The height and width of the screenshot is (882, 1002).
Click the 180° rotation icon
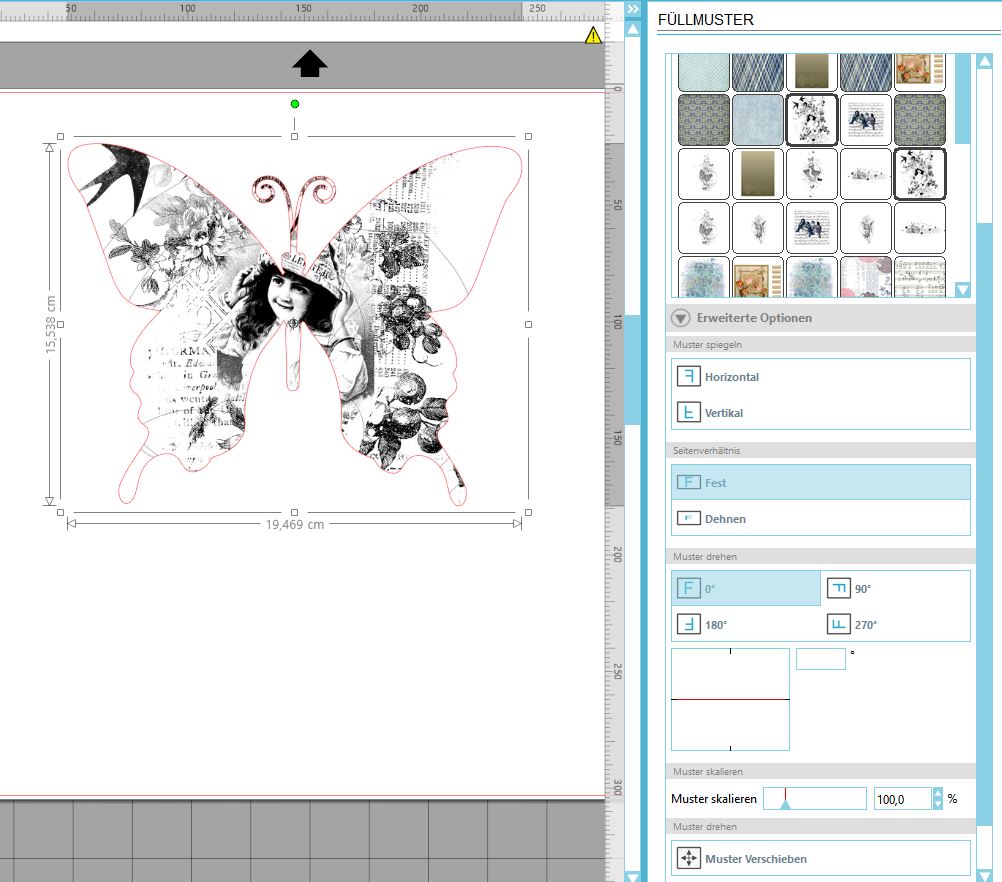(688, 624)
